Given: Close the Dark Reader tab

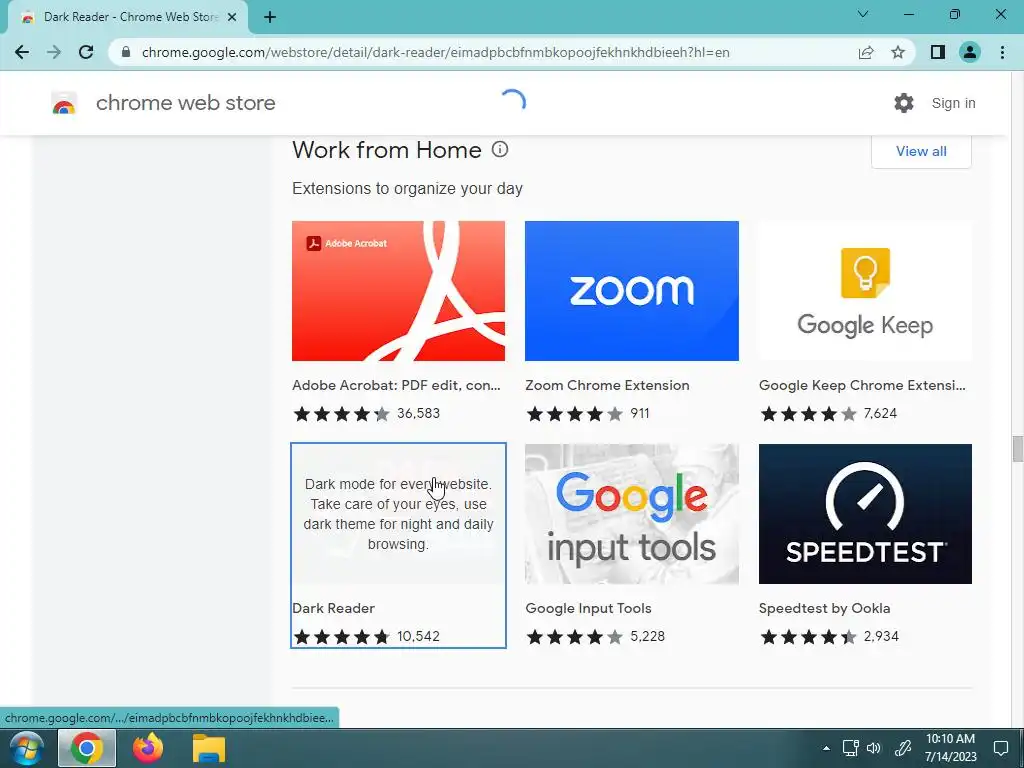Looking at the screenshot, I should click(x=232, y=18).
